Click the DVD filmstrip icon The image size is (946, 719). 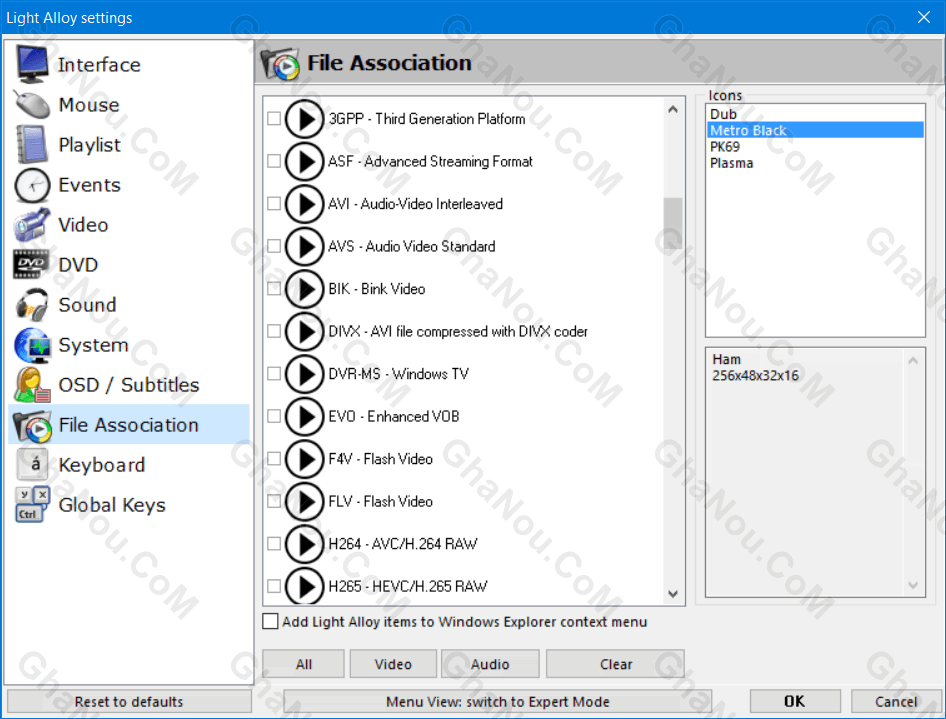point(31,264)
